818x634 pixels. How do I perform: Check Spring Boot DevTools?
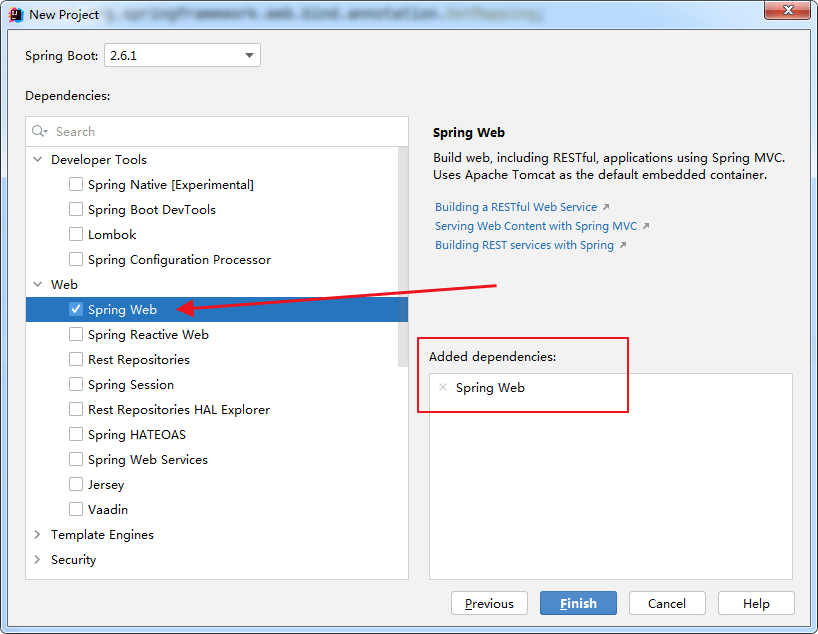pyautogui.click(x=76, y=209)
